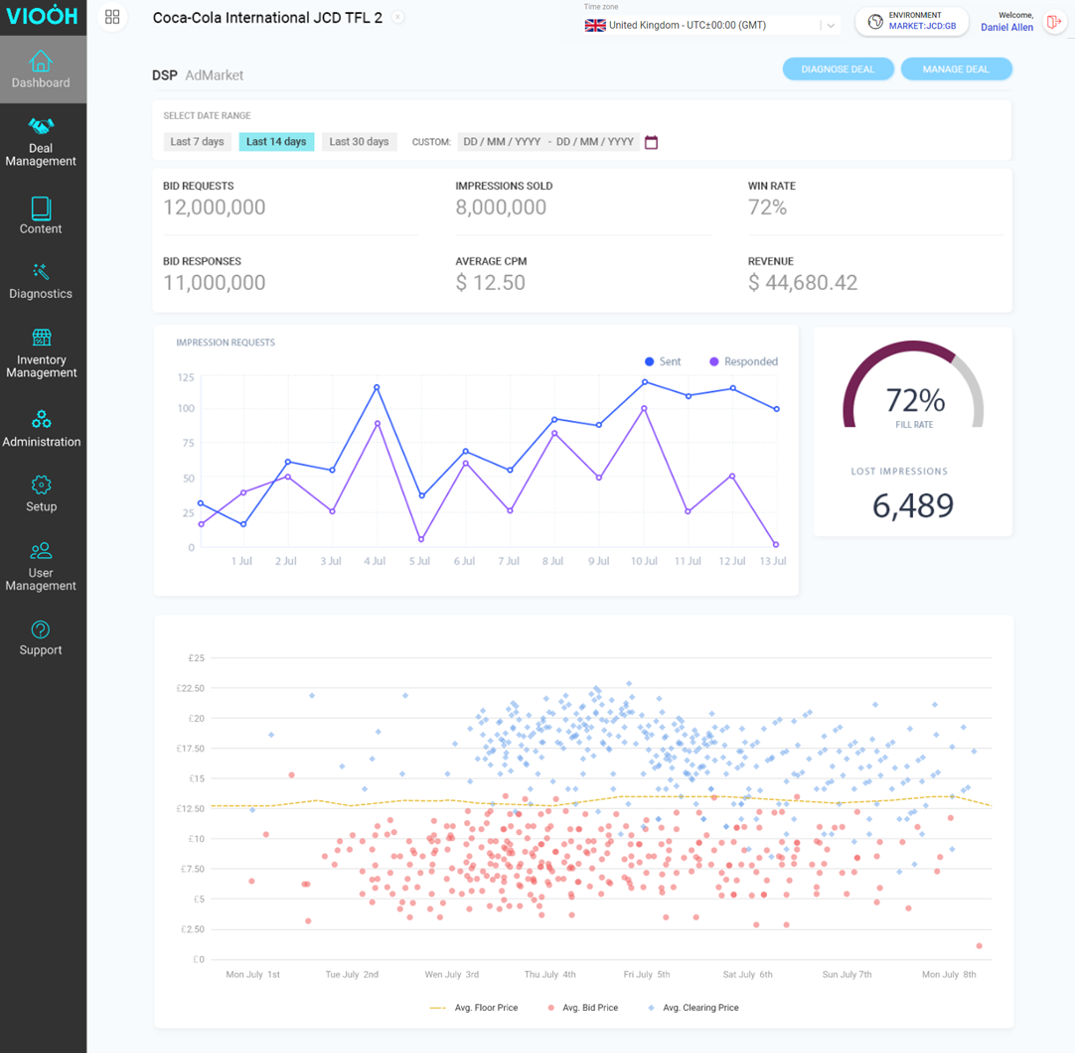Click the custom DD / MM / YYYY date field
The width and height of the screenshot is (1075, 1053).
548,142
